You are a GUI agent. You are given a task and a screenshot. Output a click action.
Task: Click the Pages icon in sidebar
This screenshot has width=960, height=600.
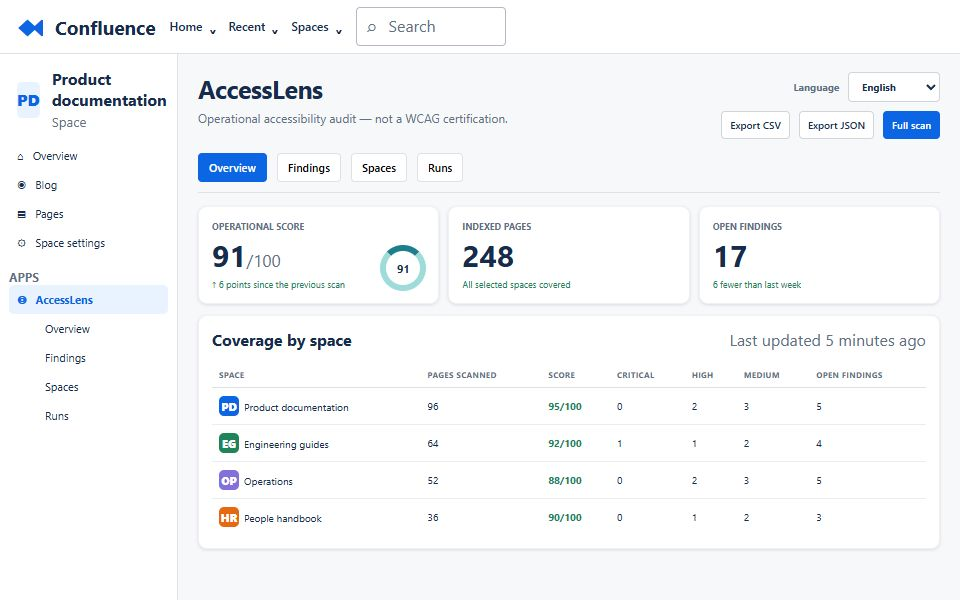[21, 214]
